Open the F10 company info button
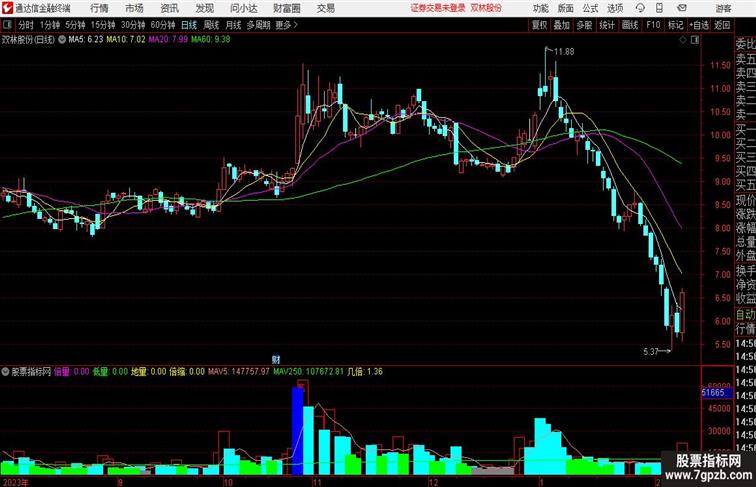The image size is (756, 487). click(653, 25)
